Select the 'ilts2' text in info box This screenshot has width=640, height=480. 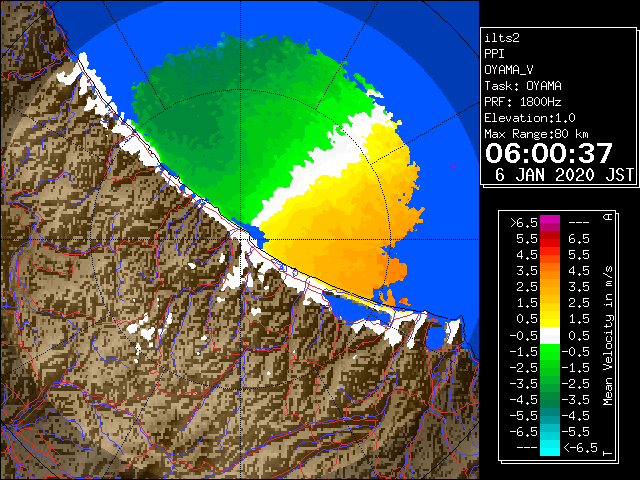[502, 38]
